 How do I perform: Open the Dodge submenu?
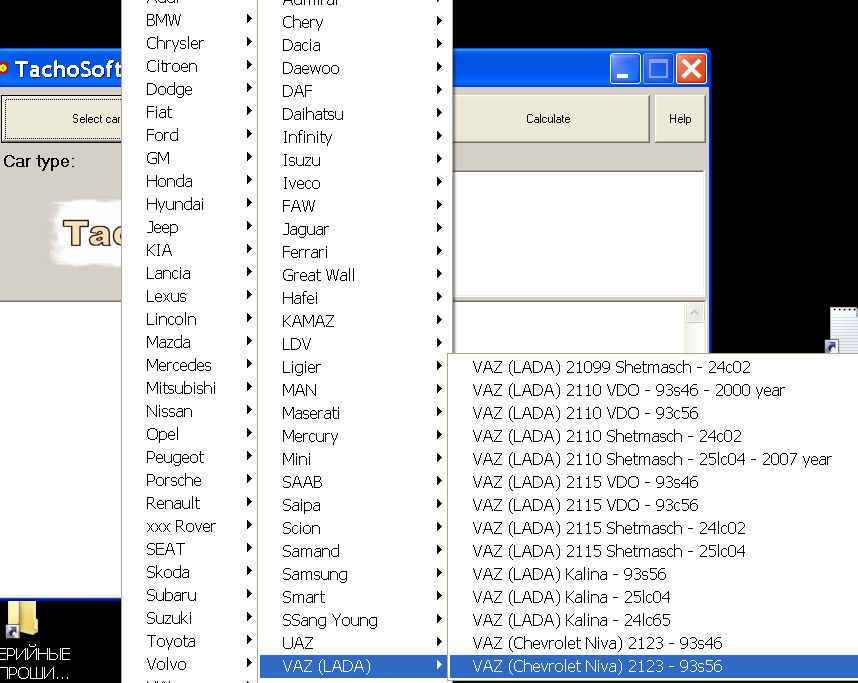click(190, 89)
